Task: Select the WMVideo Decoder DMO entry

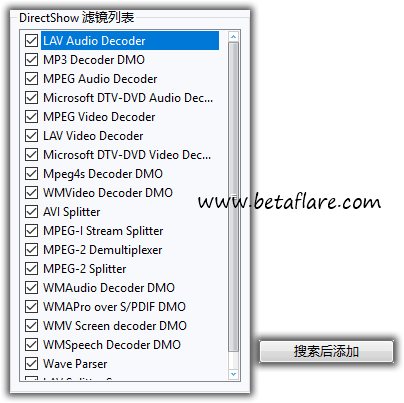Action: [108, 193]
